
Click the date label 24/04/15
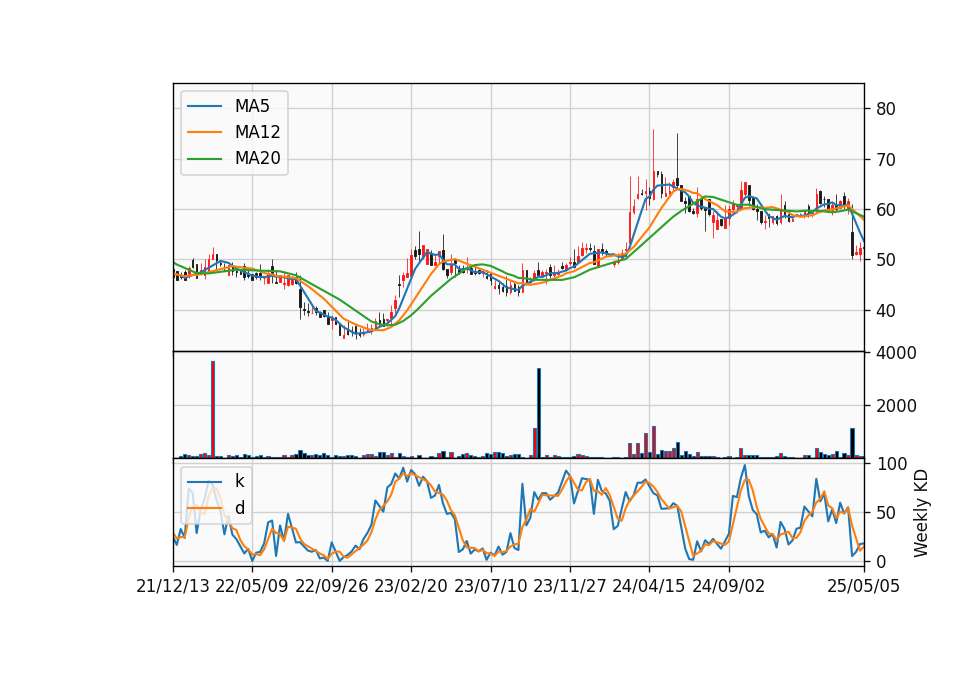pyautogui.click(x=648, y=587)
